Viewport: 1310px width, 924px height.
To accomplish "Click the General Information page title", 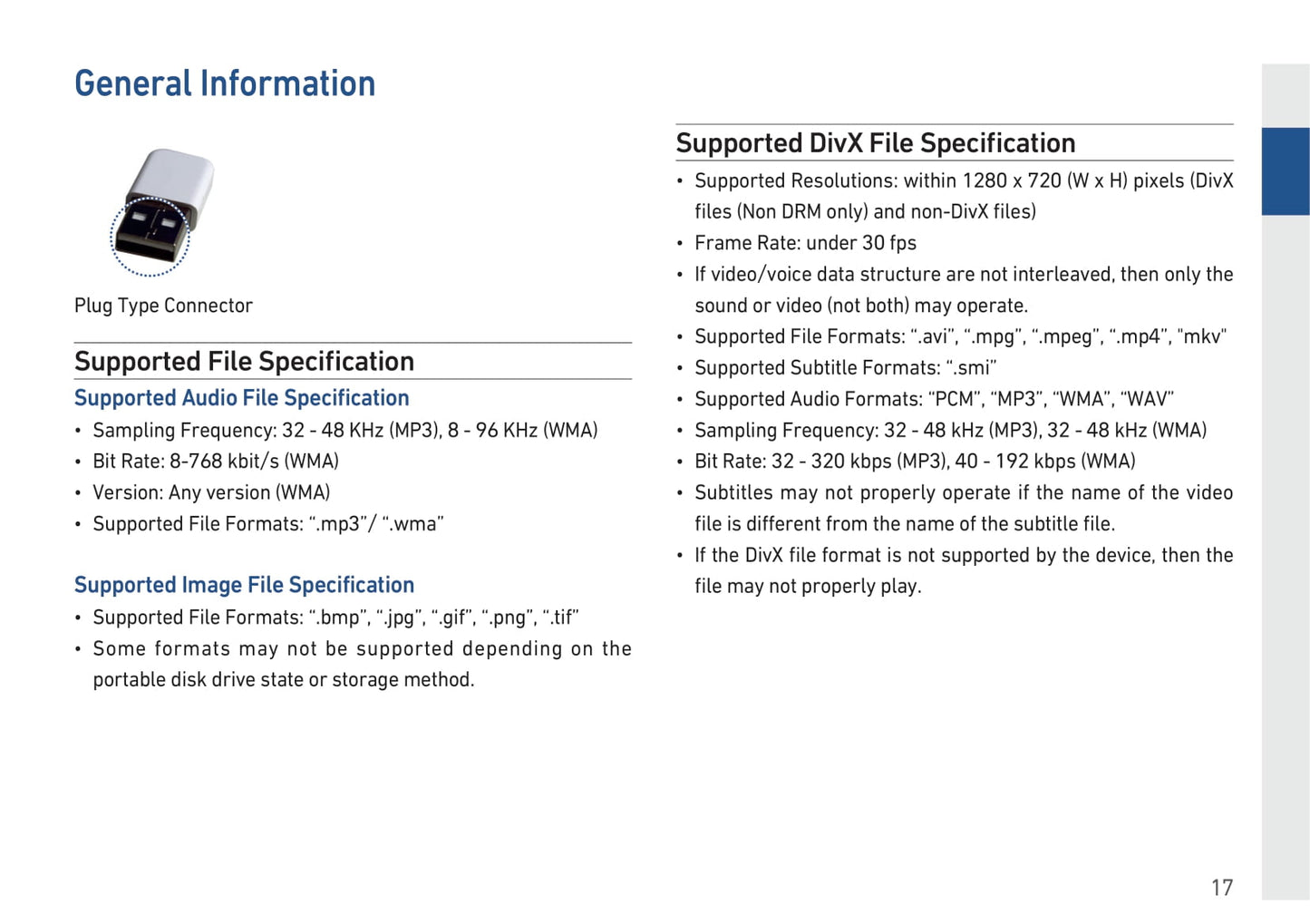I will click(225, 83).
